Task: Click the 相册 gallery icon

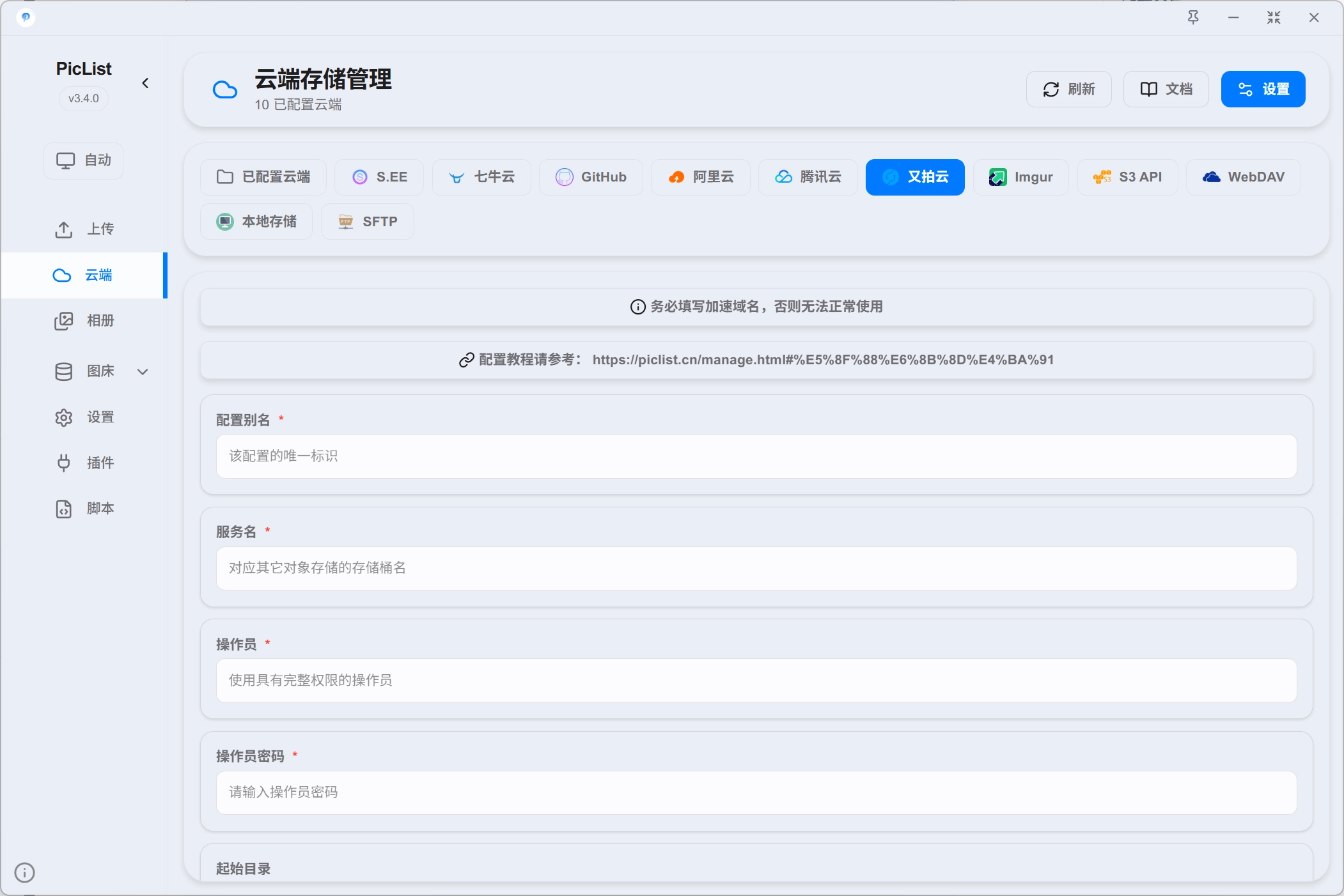Action: click(64, 321)
